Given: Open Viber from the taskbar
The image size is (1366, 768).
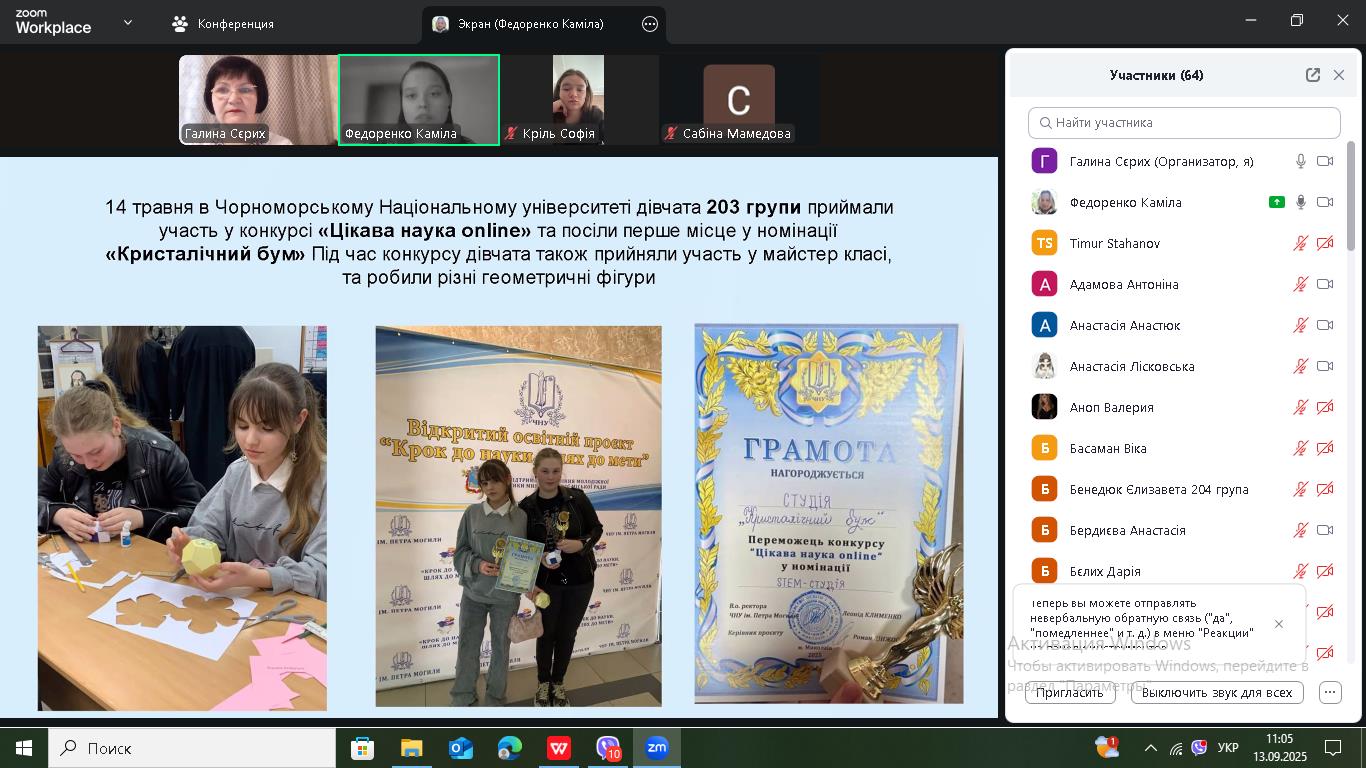Looking at the screenshot, I should pyautogui.click(x=608, y=747).
